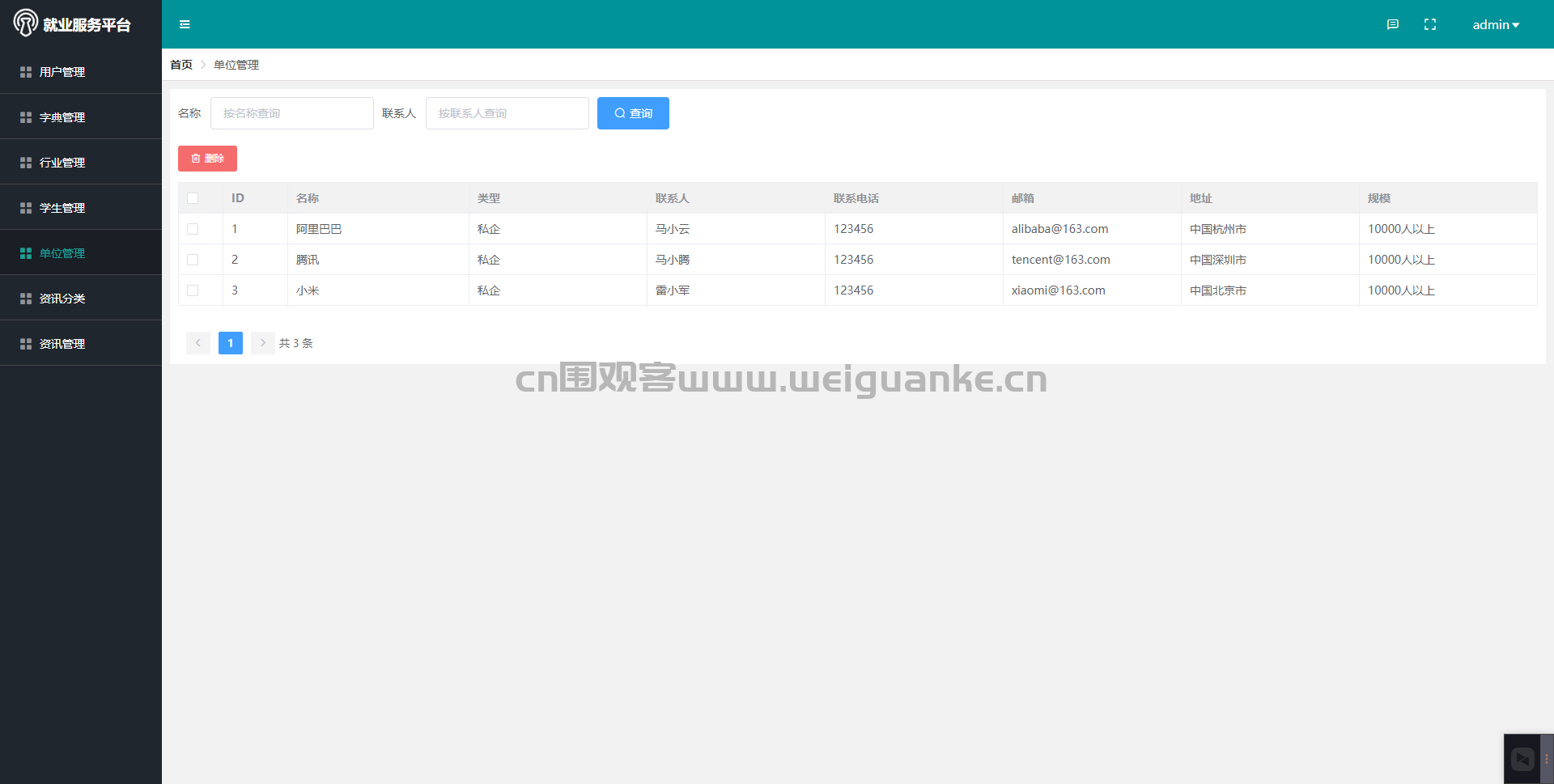Collapse sidebar with the hamburger icon
1554x784 pixels.
point(185,24)
